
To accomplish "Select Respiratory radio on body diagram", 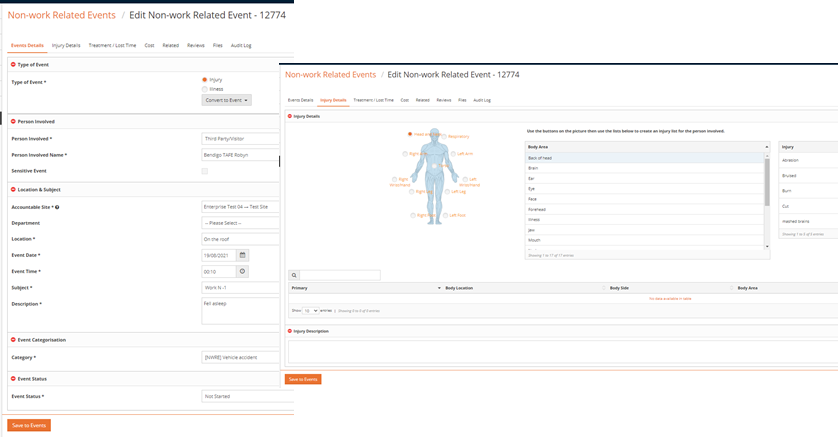I will [x=444, y=137].
